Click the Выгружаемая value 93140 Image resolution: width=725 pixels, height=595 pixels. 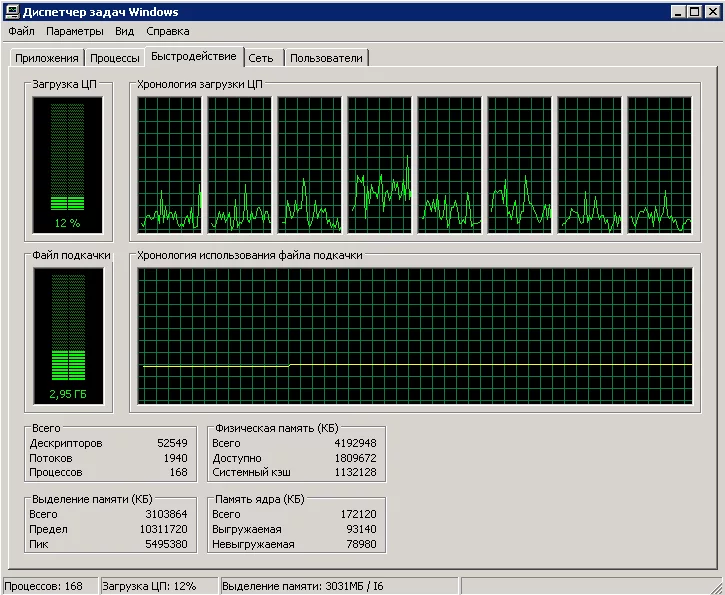361,529
